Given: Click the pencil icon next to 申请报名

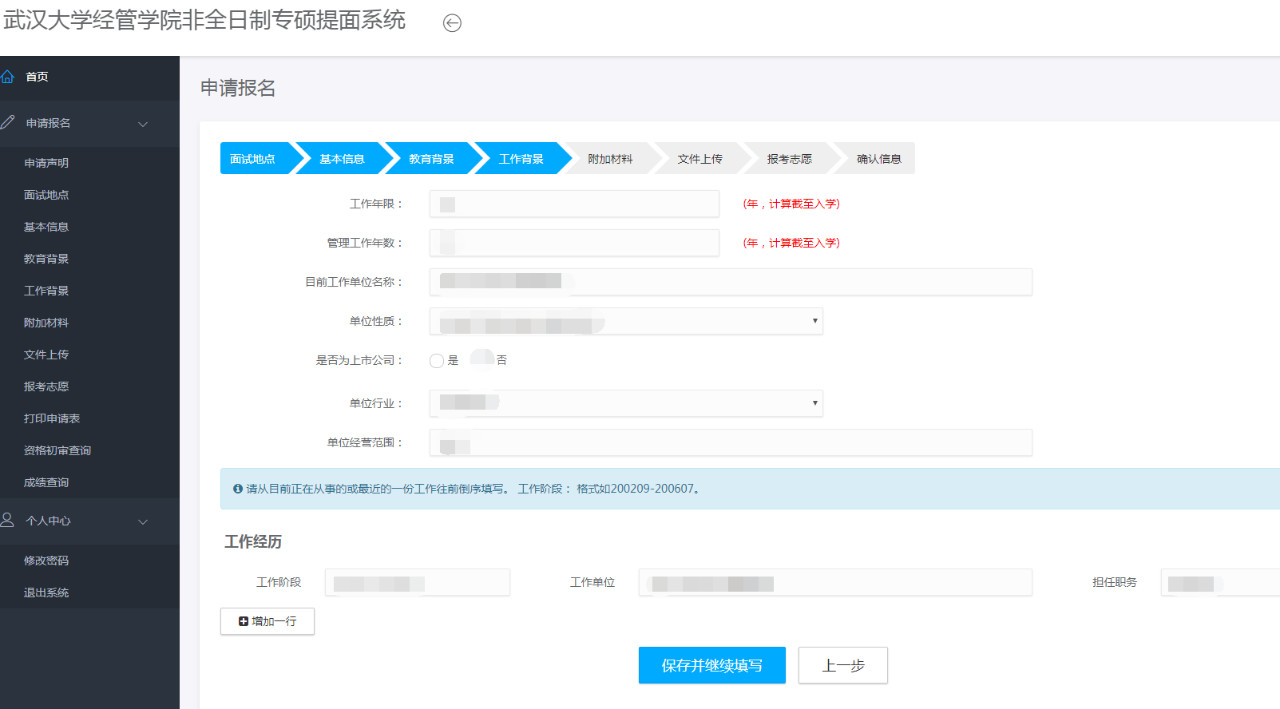Looking at the screenshot, I should tap(8, 123).
